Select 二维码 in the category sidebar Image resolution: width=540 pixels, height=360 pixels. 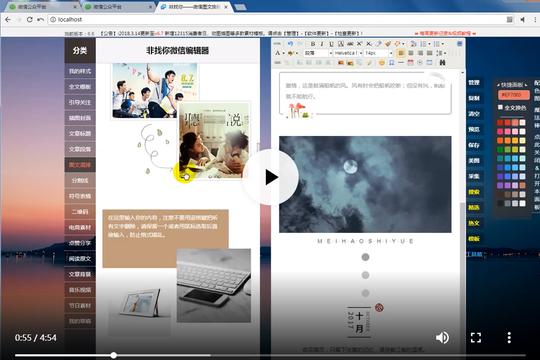(80, 212)
